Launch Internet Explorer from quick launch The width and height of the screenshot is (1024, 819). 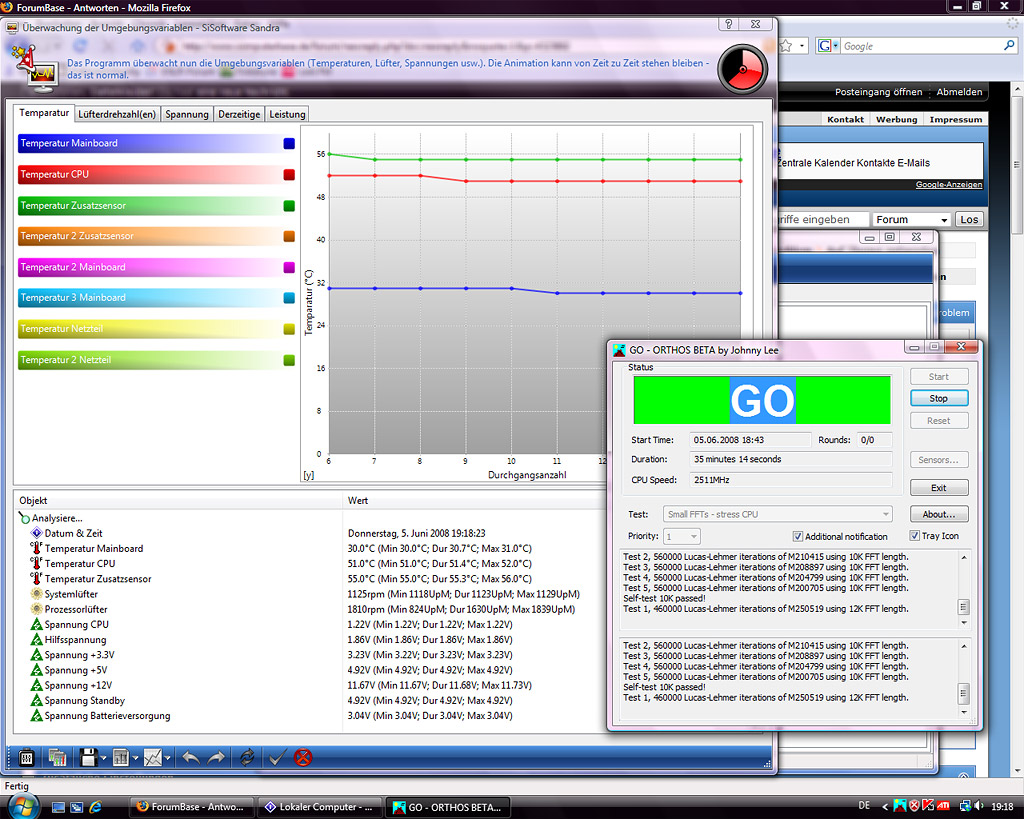coord(95,807)
